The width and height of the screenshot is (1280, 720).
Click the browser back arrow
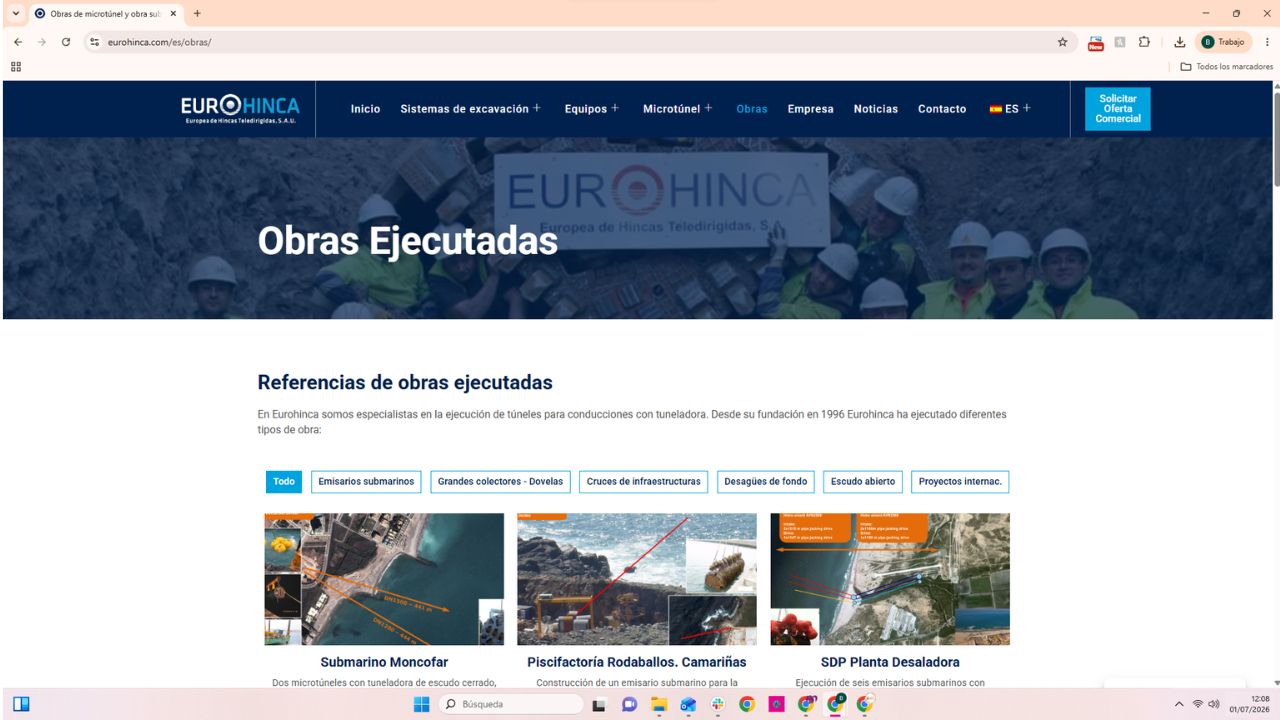pyautogui.click(x=17, y=42)
